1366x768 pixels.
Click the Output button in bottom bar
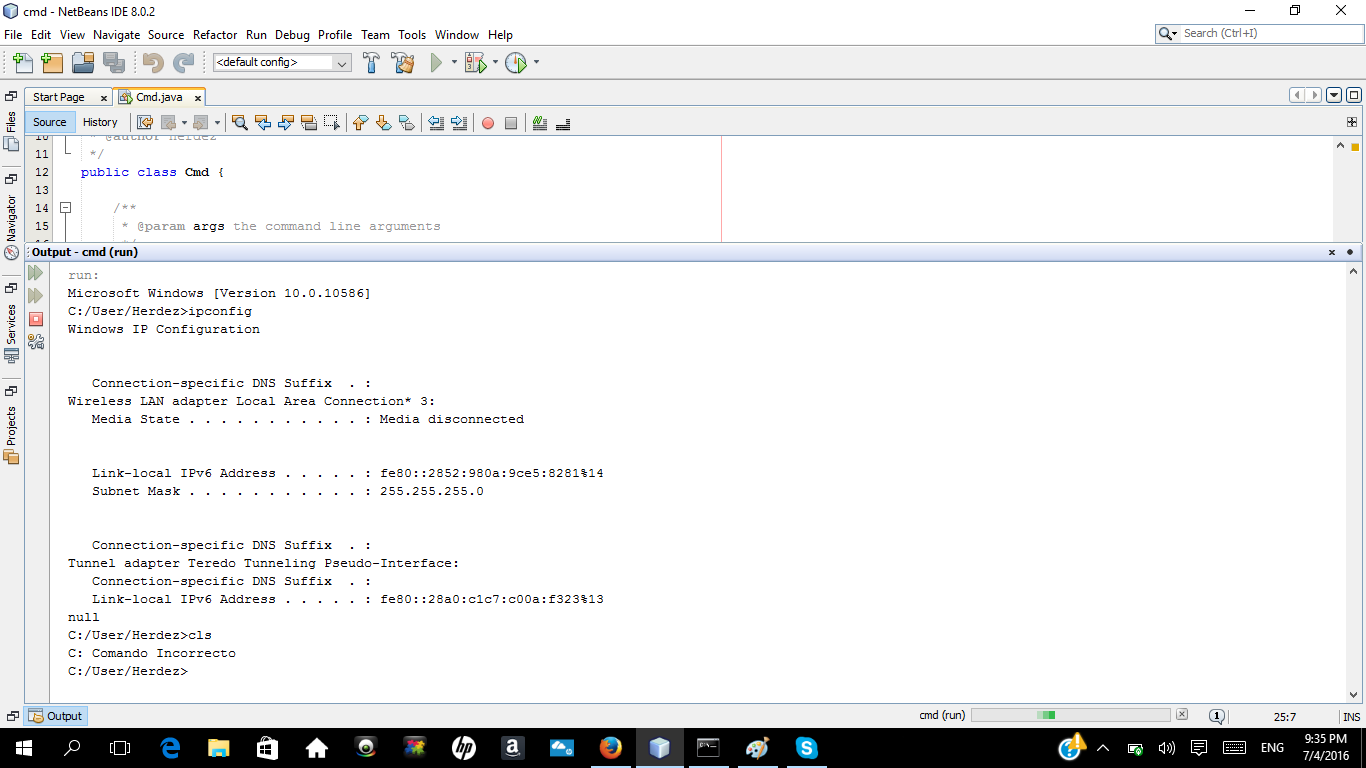[x=56, y=716]
